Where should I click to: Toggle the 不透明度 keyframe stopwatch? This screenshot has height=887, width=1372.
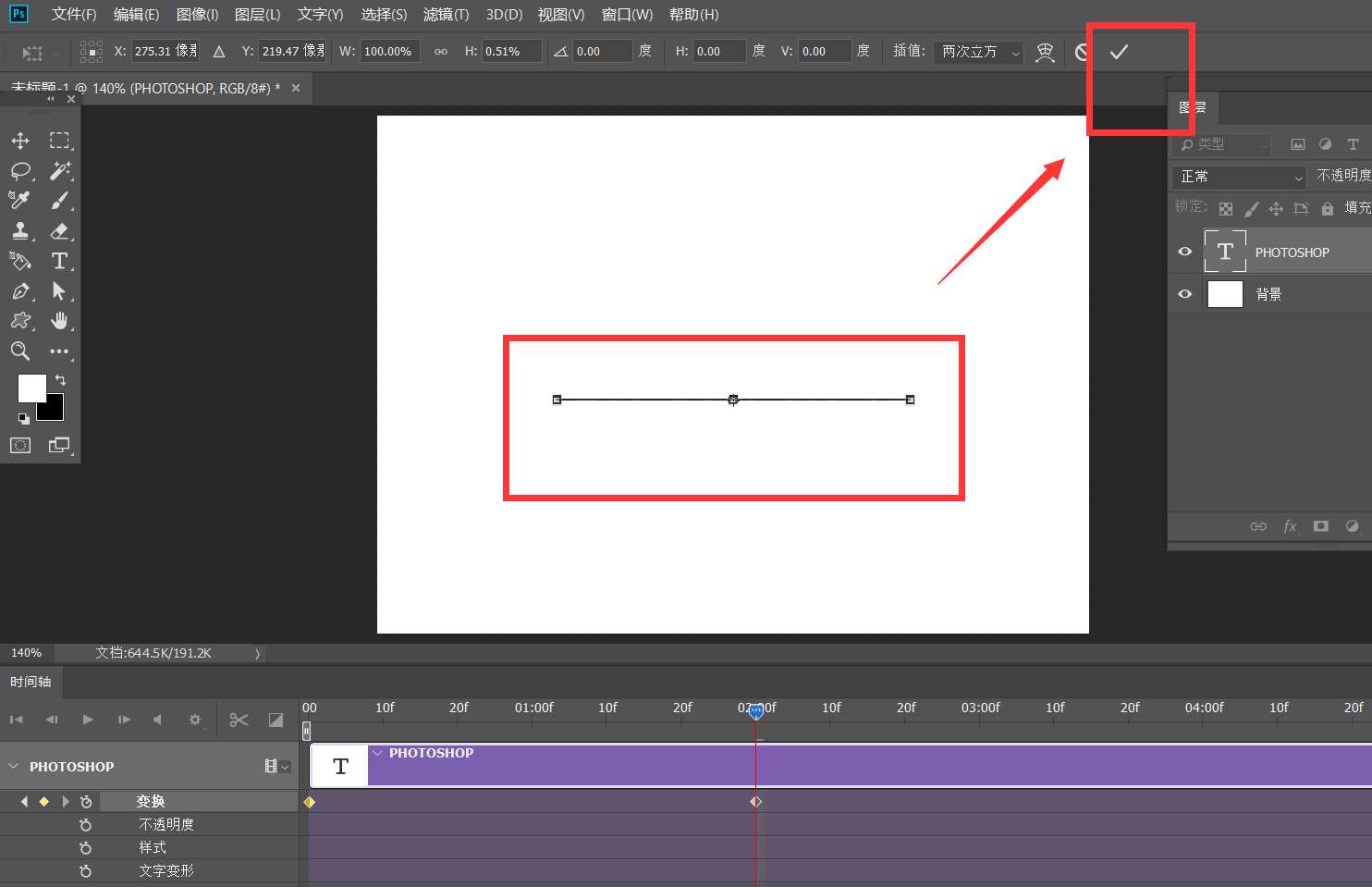(x=86, y=825)
